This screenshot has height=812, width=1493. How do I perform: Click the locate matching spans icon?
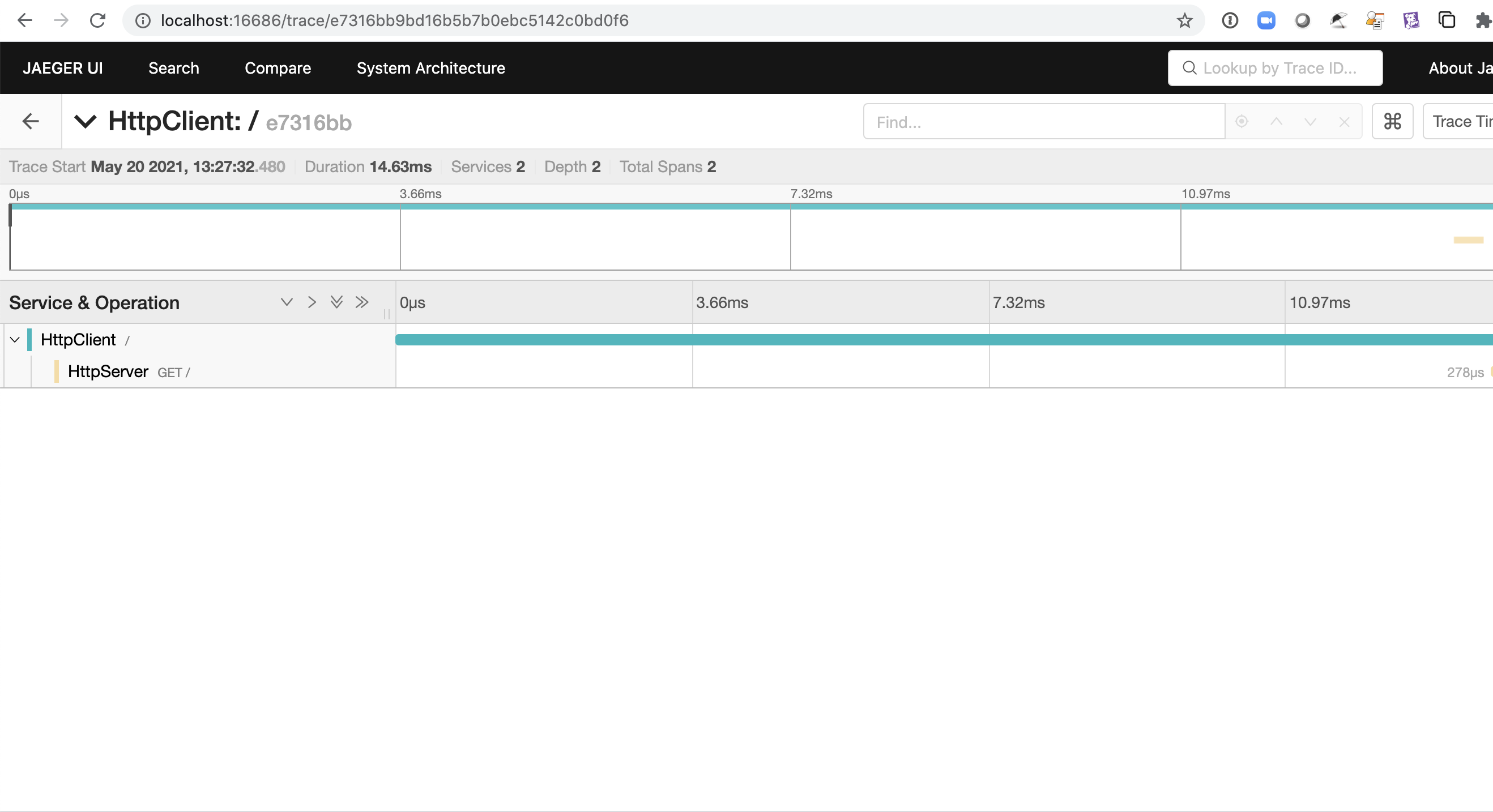click(1241, 121)
